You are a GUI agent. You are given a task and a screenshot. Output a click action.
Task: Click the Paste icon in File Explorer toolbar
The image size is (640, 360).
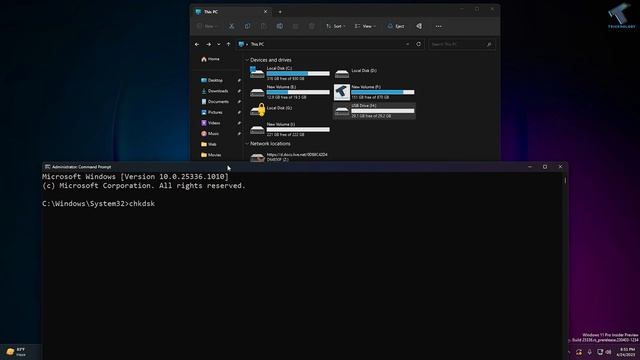tap(264, 26)
